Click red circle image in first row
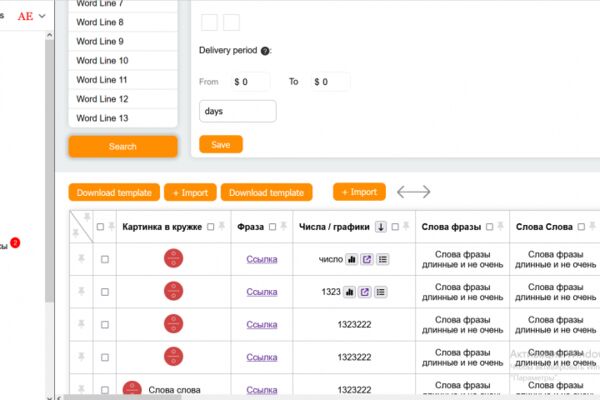Image resolution: width=600 pixels, height=400 pixels. (173, 258)
